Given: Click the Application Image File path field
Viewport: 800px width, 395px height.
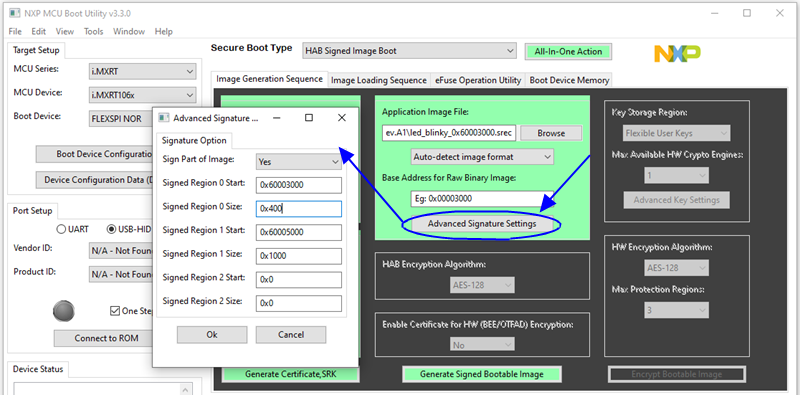Looking at the screenshot, I should pos(449,133).
